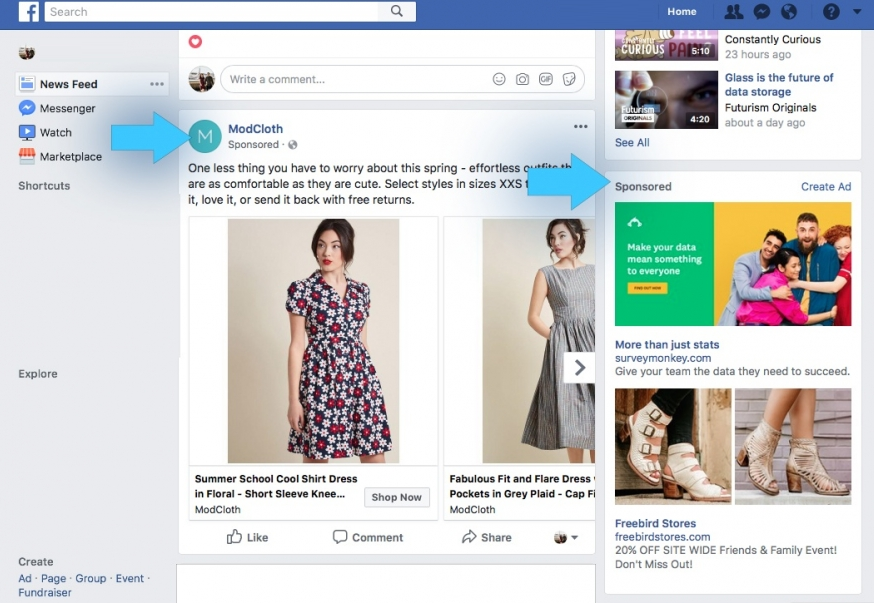Viewport: 874px width, 603px height.
Task: Share the ModCloth post
Action: tap(487, 537)
